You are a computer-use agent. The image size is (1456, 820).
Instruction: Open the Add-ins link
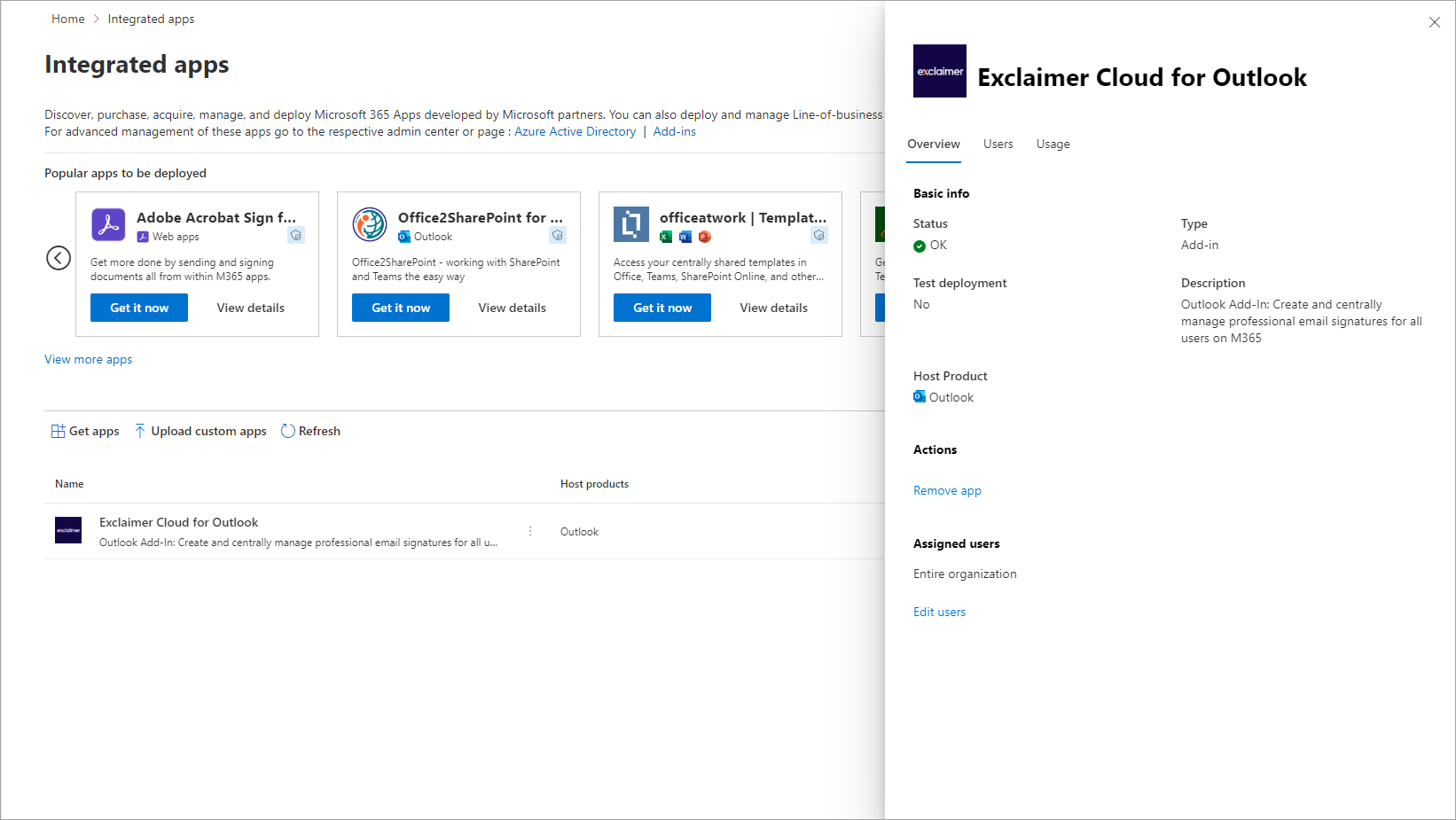[x=675, y=132]
